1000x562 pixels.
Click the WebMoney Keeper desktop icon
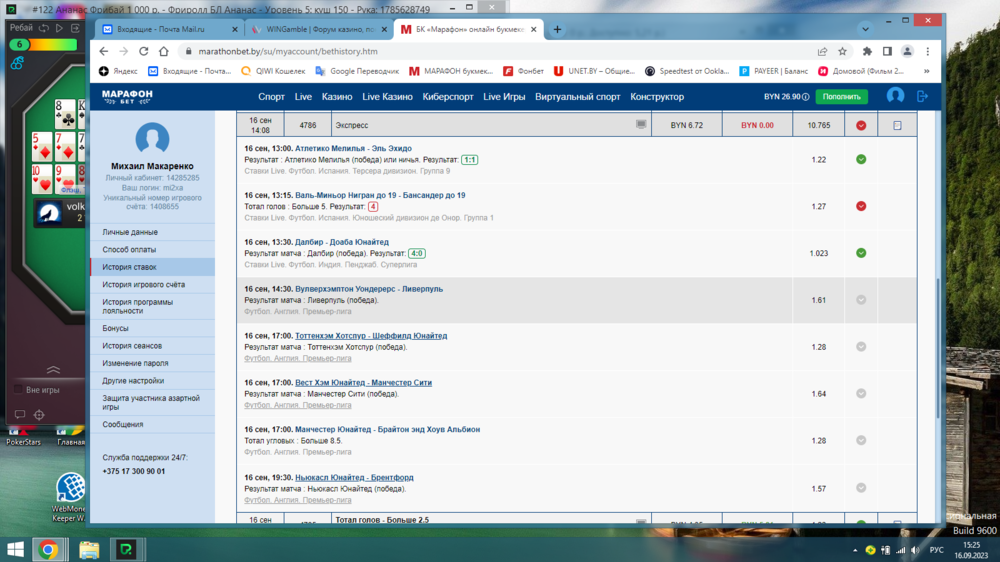tap(70, 488)
